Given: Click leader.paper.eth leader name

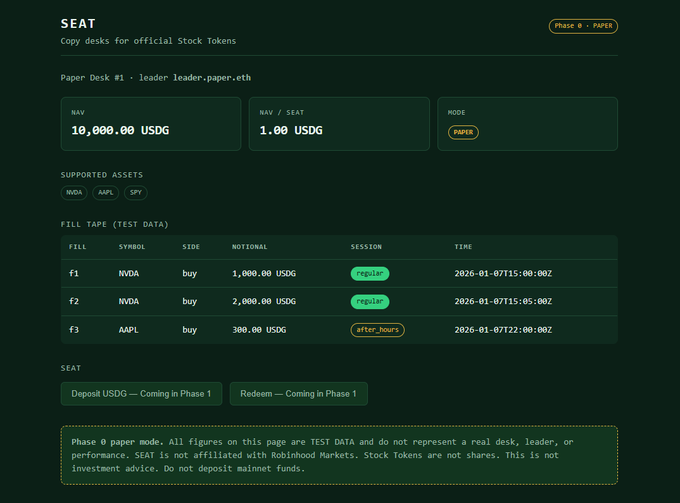Looking at the screenshot, I should (x=212, y=78).
